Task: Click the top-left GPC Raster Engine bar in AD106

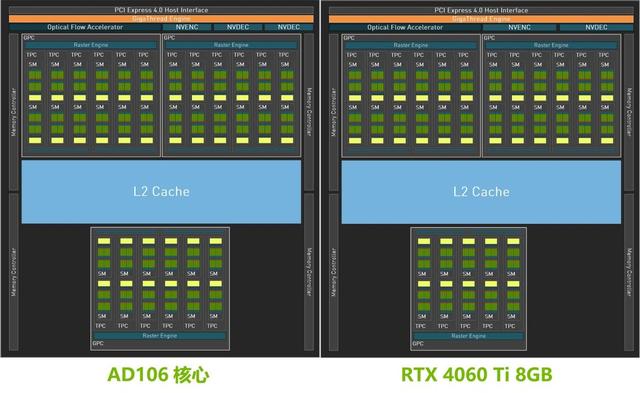Action: (91, 45)
